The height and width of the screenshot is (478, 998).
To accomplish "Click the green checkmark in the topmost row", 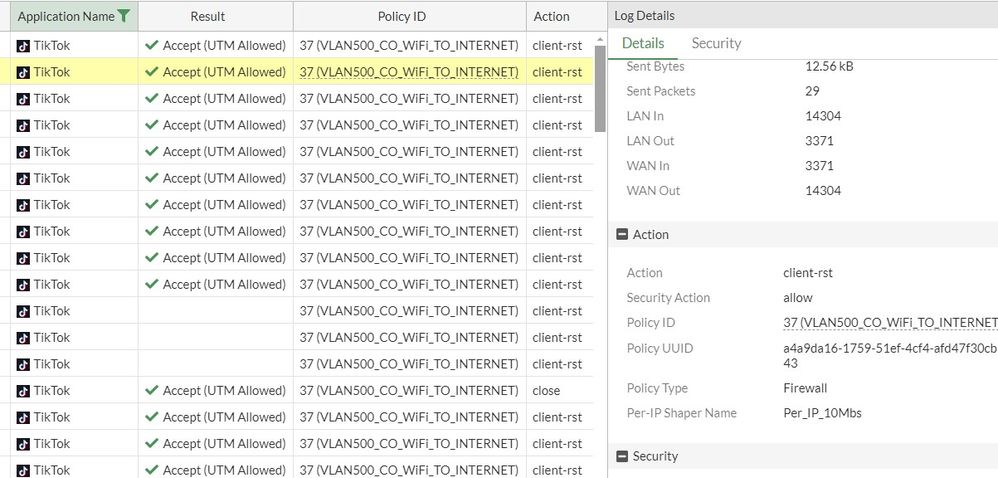I will tap(152, 46).
